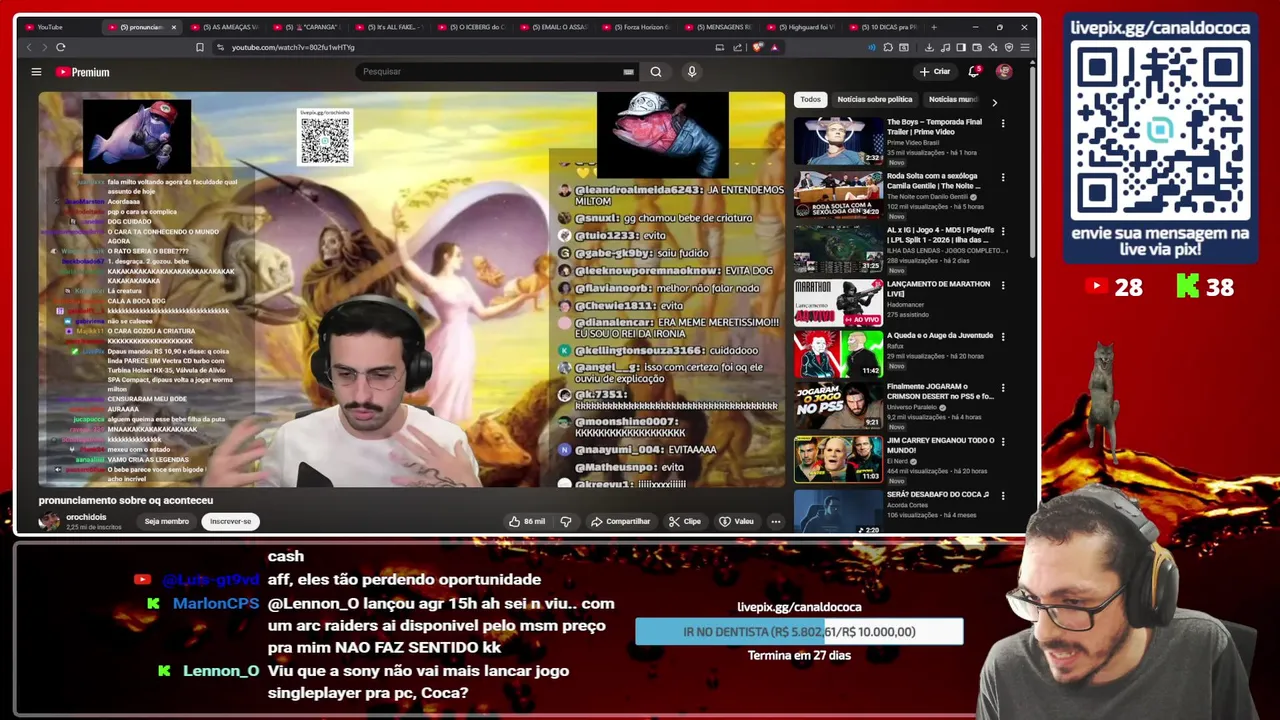Open the YouTube hamburger guide menu
This screenshot has width=1280, height=720.
(x=36, y=72)
